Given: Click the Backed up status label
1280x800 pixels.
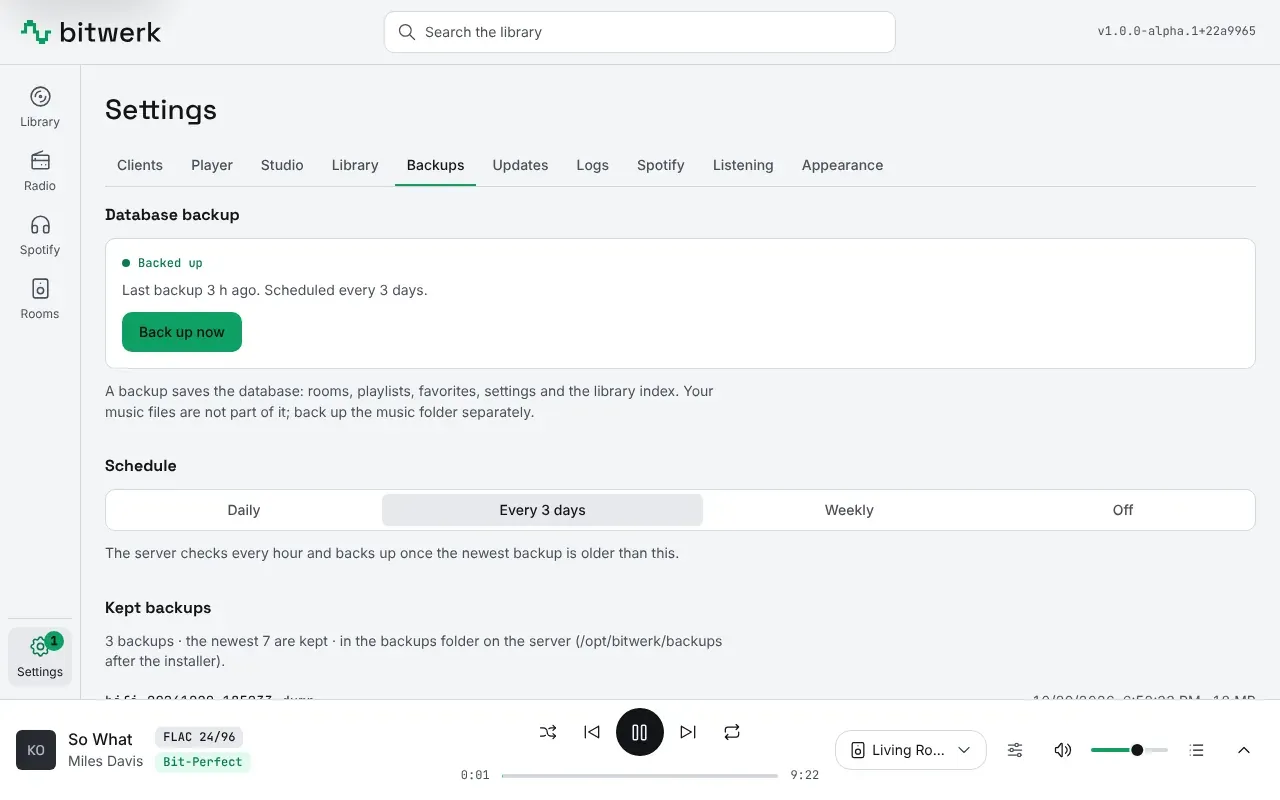Looking at the screenshot, I should tap(170, 263).
